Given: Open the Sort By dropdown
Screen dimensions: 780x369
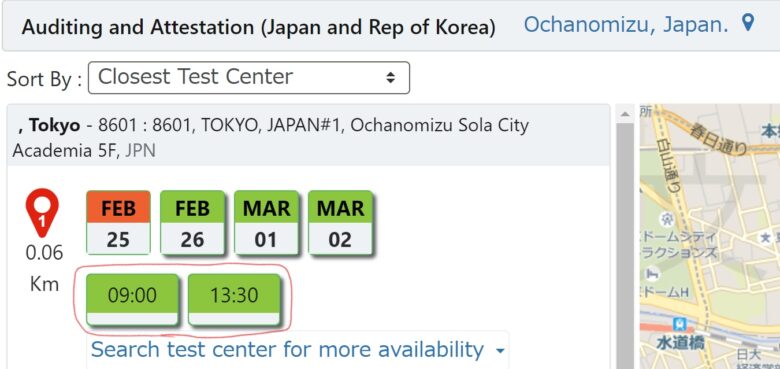Looking at the screenshot, I should [249, 78].
